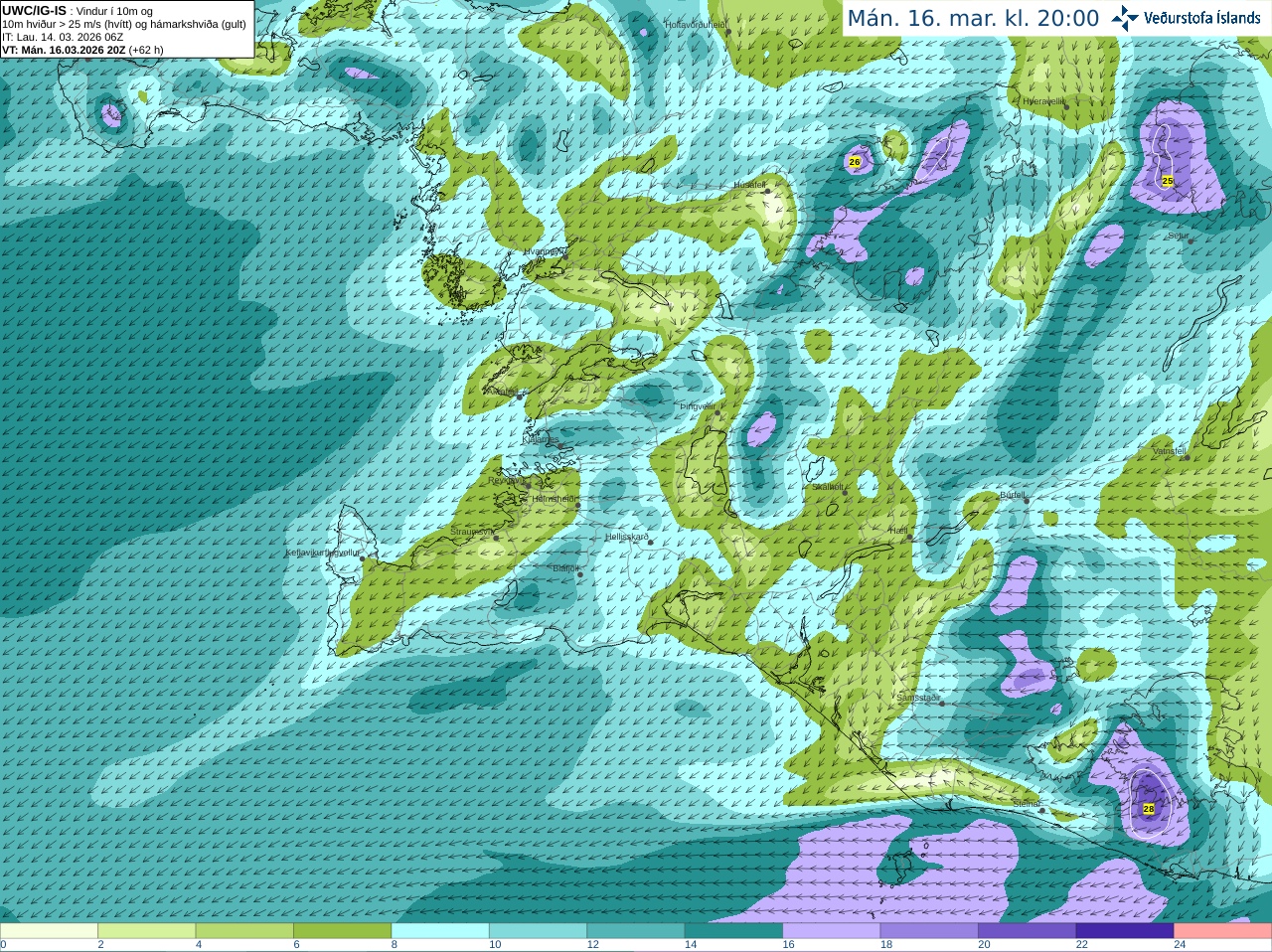Click the 18–20 m/s purple legend swatch

coord(929,930)
